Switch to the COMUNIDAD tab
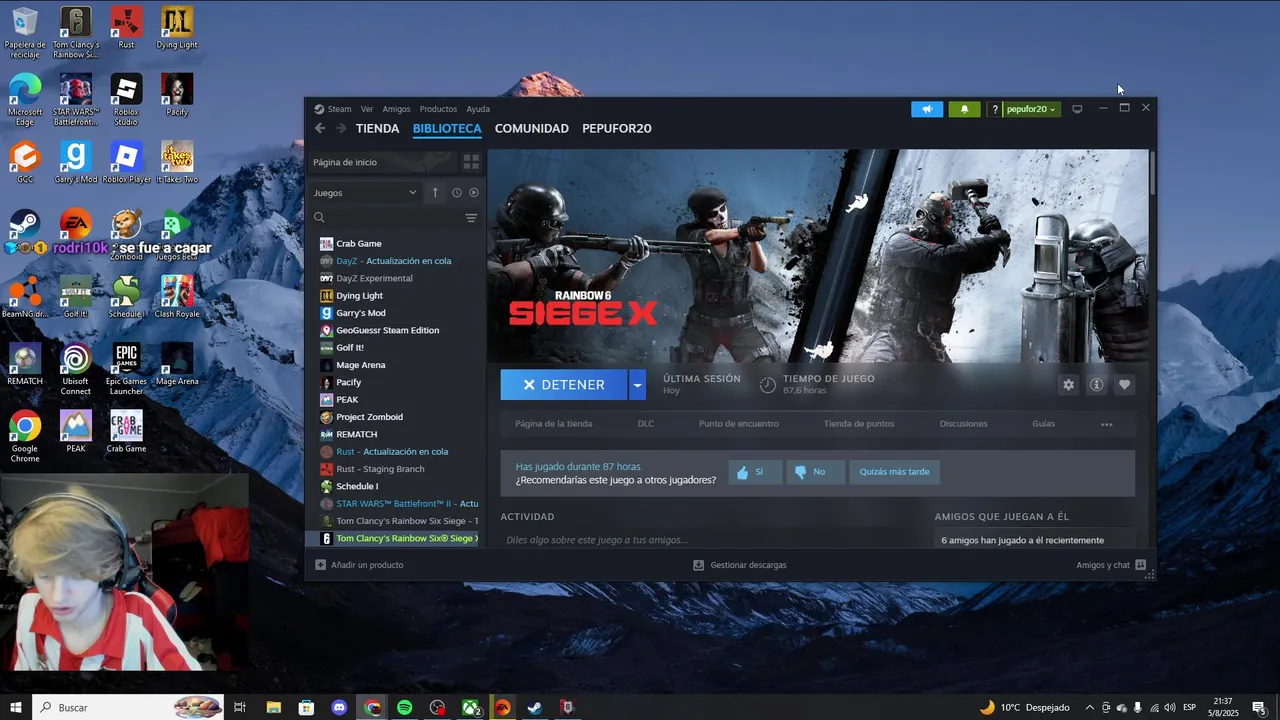The image size is (1280, 720). click(531, 128)
